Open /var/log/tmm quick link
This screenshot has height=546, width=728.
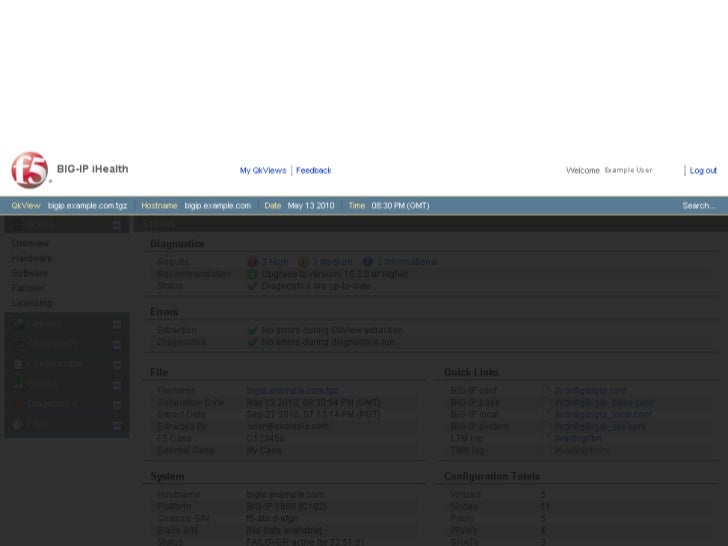tap(581, 450)
